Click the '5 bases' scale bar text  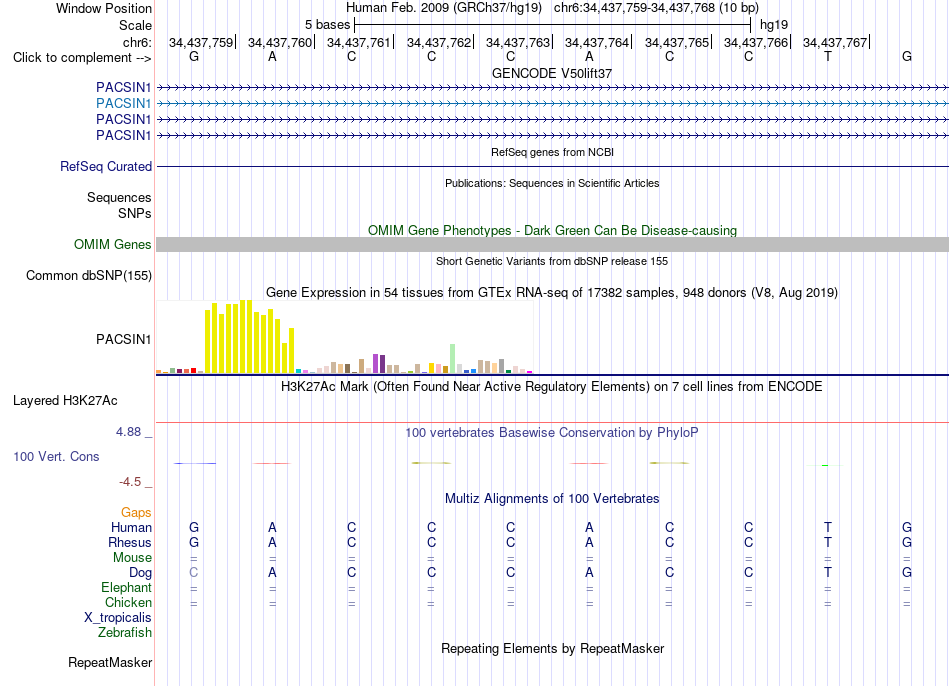coord(327,25)
